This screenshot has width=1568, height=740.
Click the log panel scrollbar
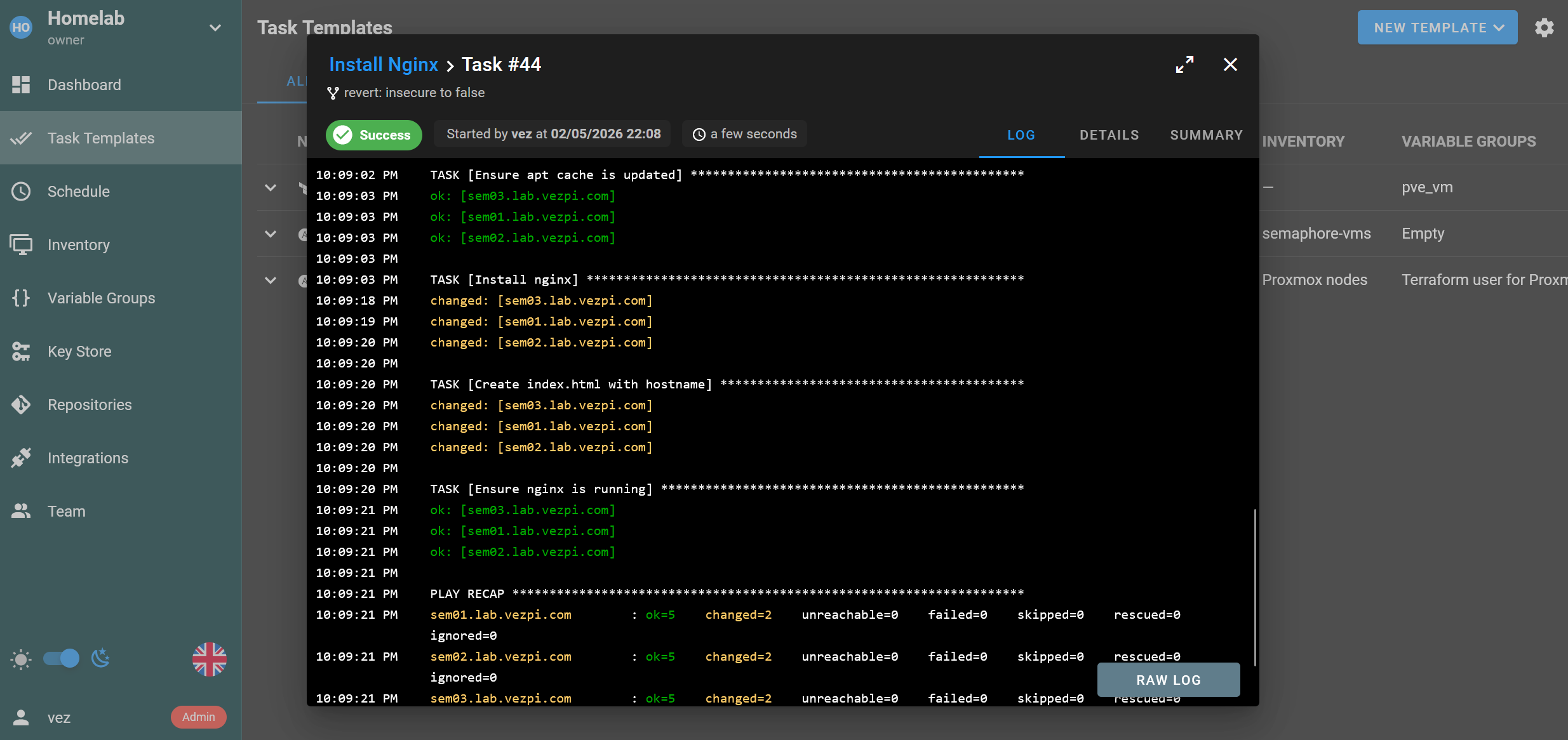click(x=1255, y=587)
